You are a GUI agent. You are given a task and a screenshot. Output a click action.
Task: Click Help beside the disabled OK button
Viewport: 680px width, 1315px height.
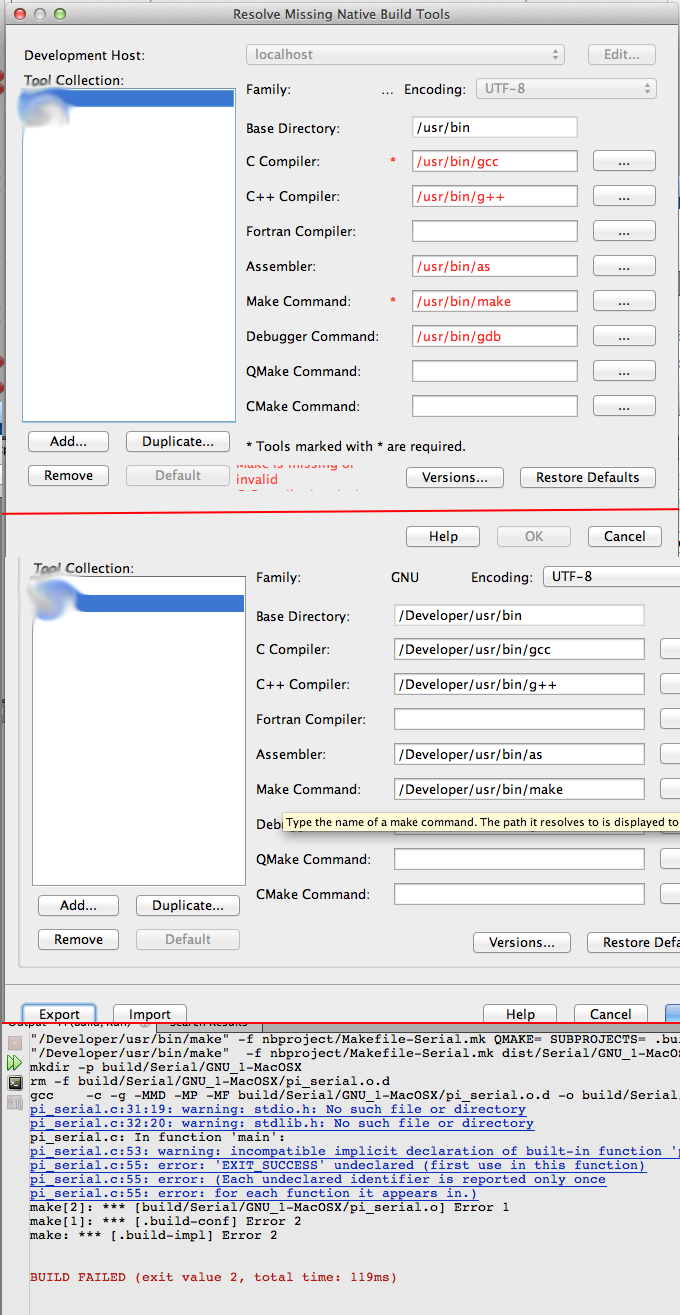443,536
